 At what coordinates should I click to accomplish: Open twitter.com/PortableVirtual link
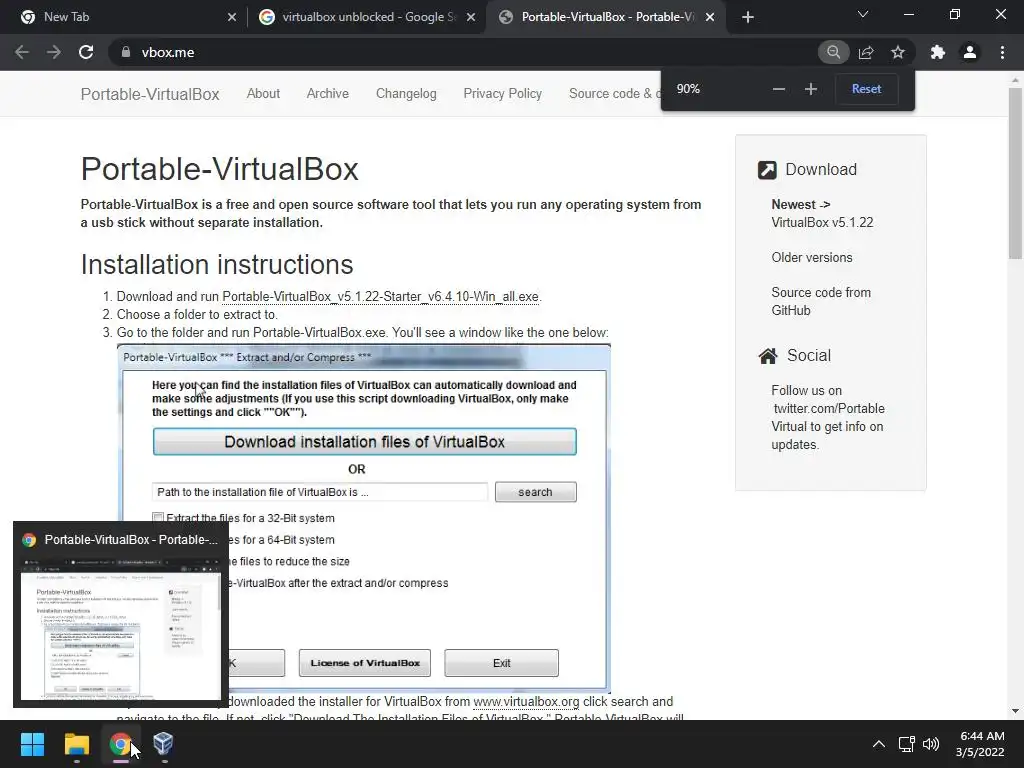point(829,417)
